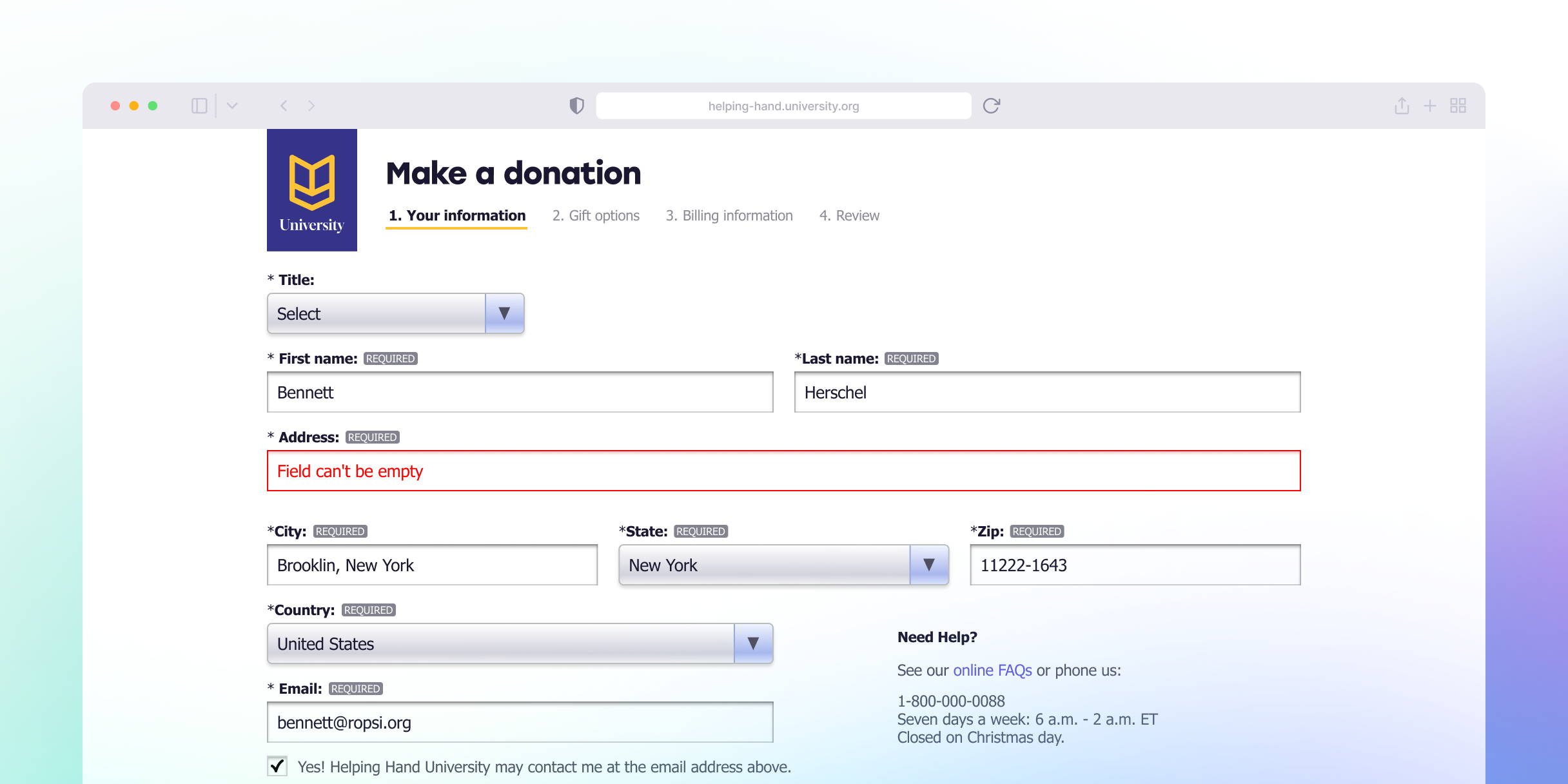This screenshot has height=784, width=1568.
Task: Click the browser forward navigation arrow
Action: [312, 105]
